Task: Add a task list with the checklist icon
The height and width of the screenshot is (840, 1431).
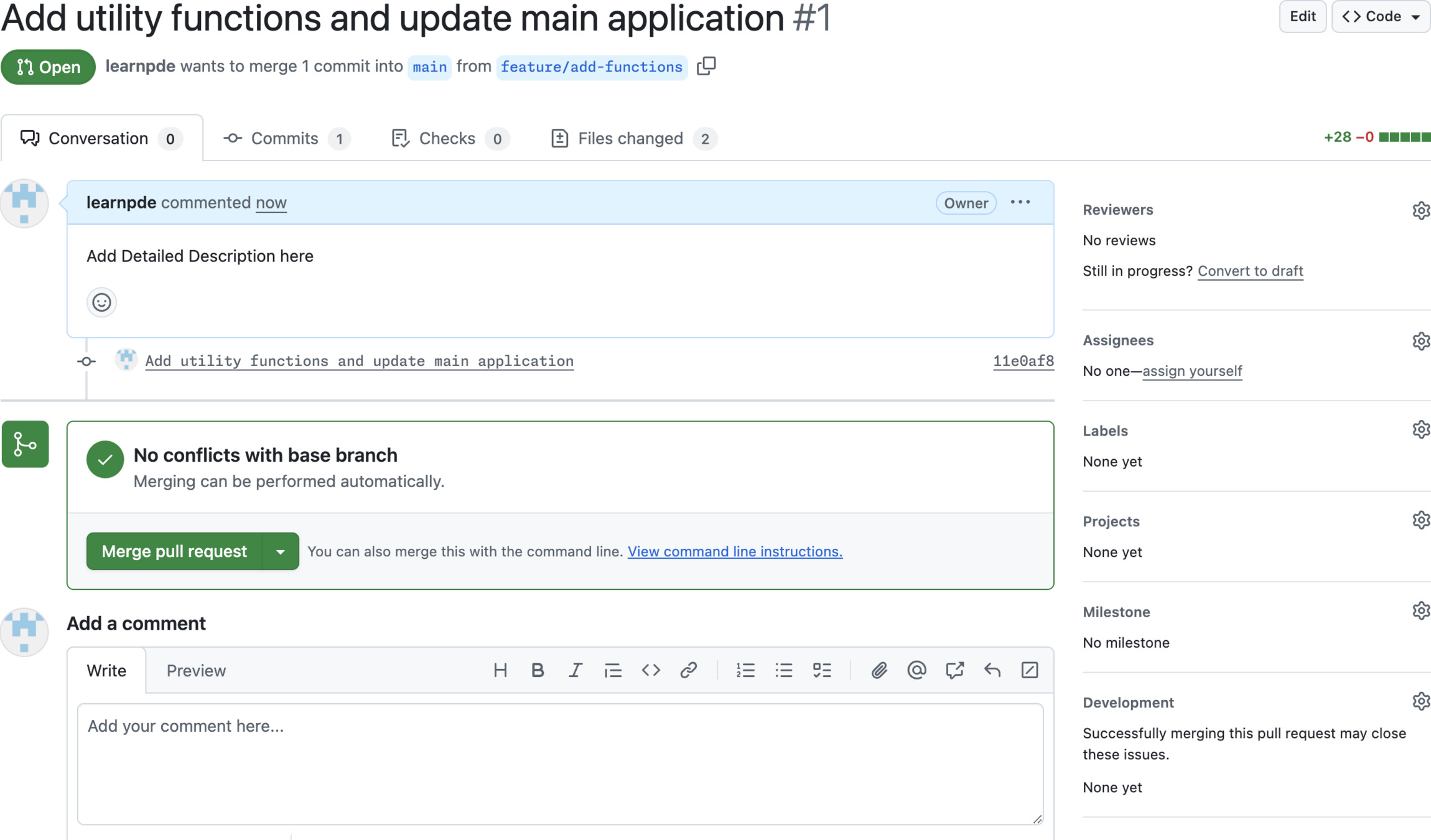Action: point(822,670)
